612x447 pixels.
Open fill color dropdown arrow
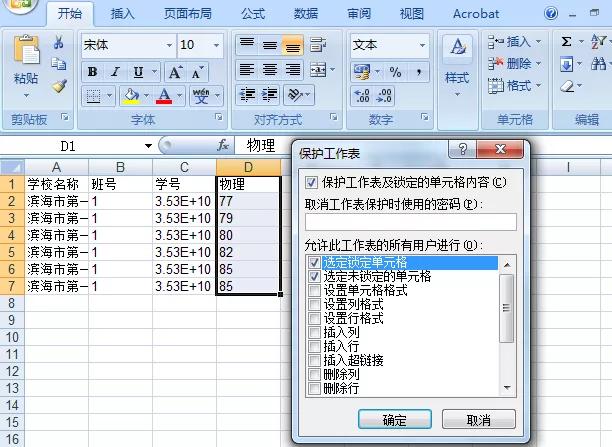[x=146, y=96]
